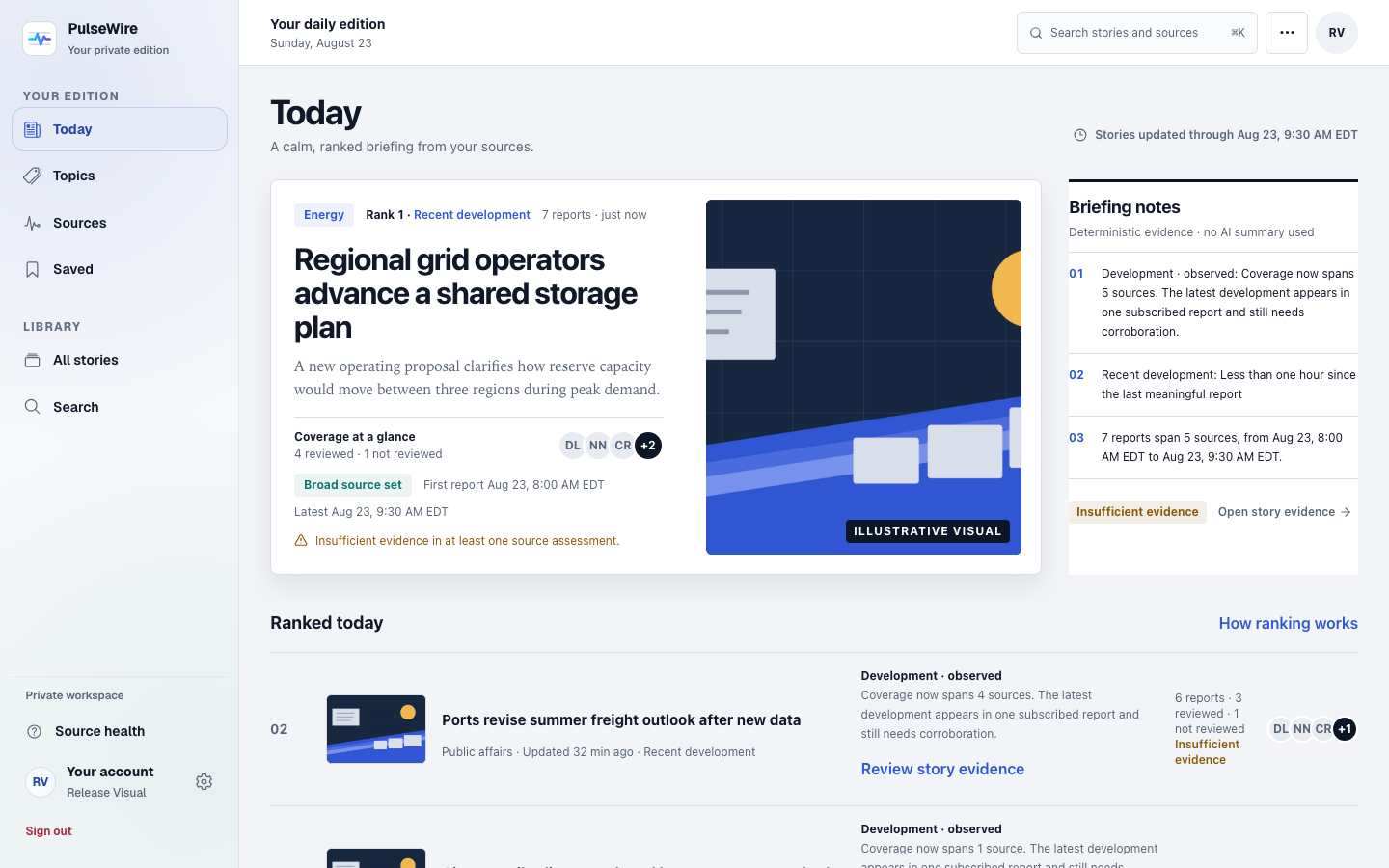
Task: Click the Coverage at a glance label
Action: [355, 437]
